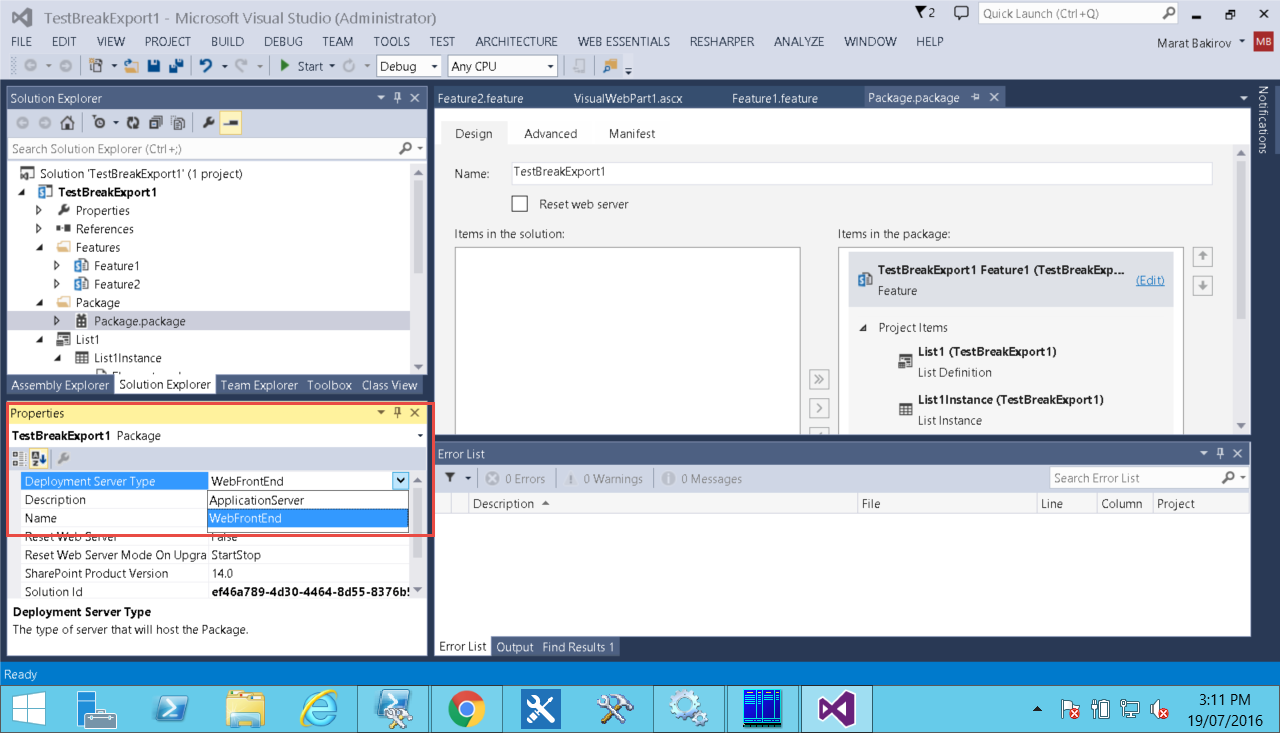Click the Find in Files toolbar icon

608,66
